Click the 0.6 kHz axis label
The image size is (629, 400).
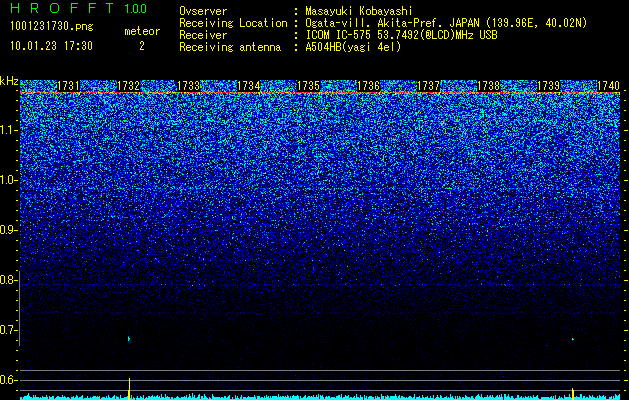[x=7, y=380]
